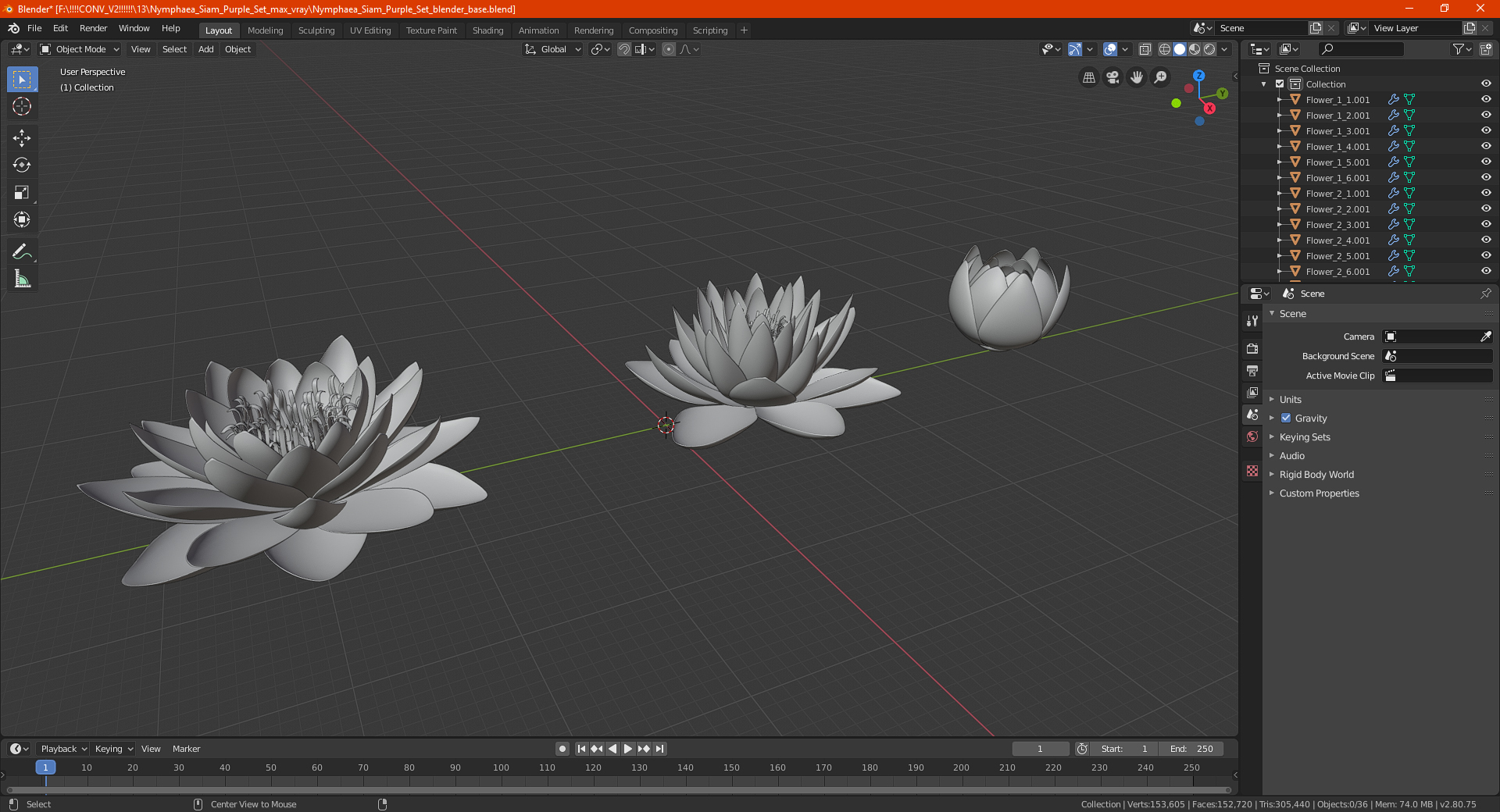Image resolution: width=1500 pixels, height=812 pixels.
Task: Click the End frame 250 field
Action: click(1191, 749)
